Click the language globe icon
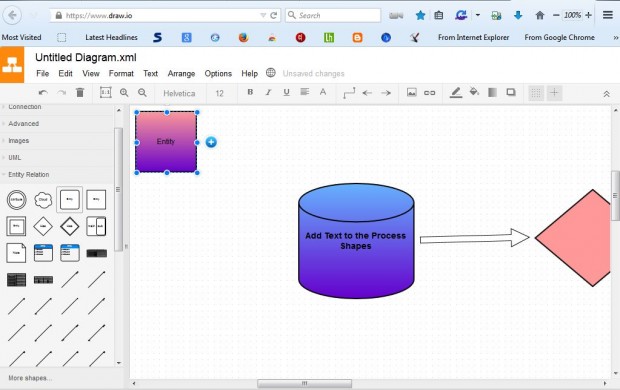The image size is (620, 390). 270,72
